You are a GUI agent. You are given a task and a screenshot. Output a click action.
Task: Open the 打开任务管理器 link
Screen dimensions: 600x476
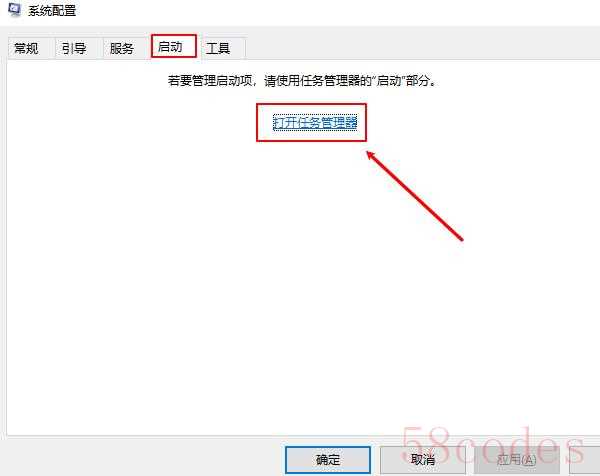[315, 122]
